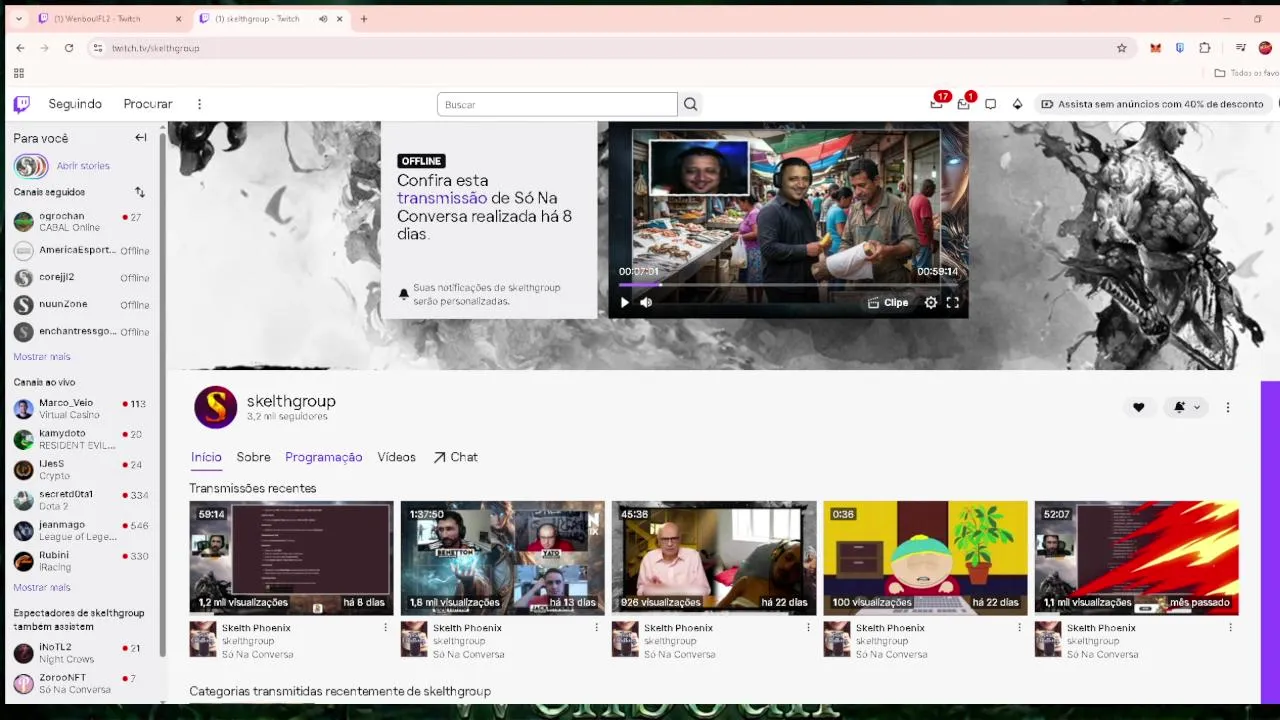Viewport: 1280px width, 720px height.
Task: Switch to the Vídeos tab
Action: pos(396,457)
